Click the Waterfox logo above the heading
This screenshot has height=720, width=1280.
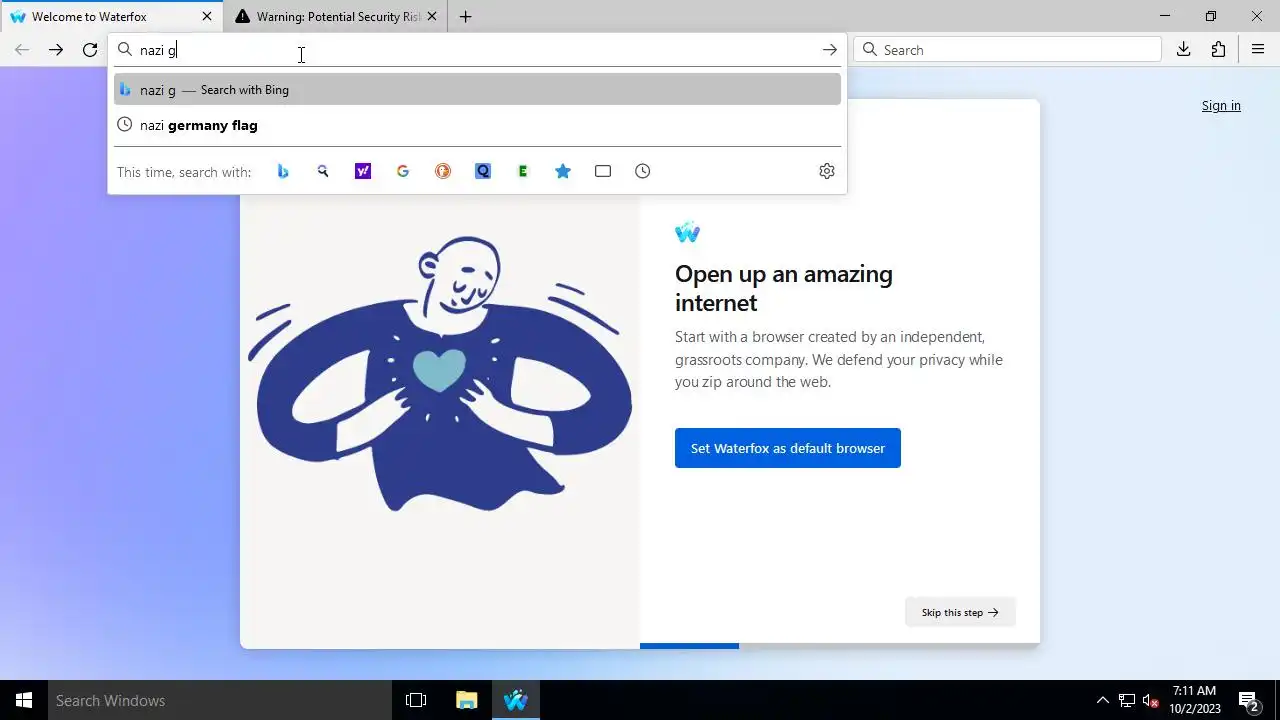coord(688,233)
